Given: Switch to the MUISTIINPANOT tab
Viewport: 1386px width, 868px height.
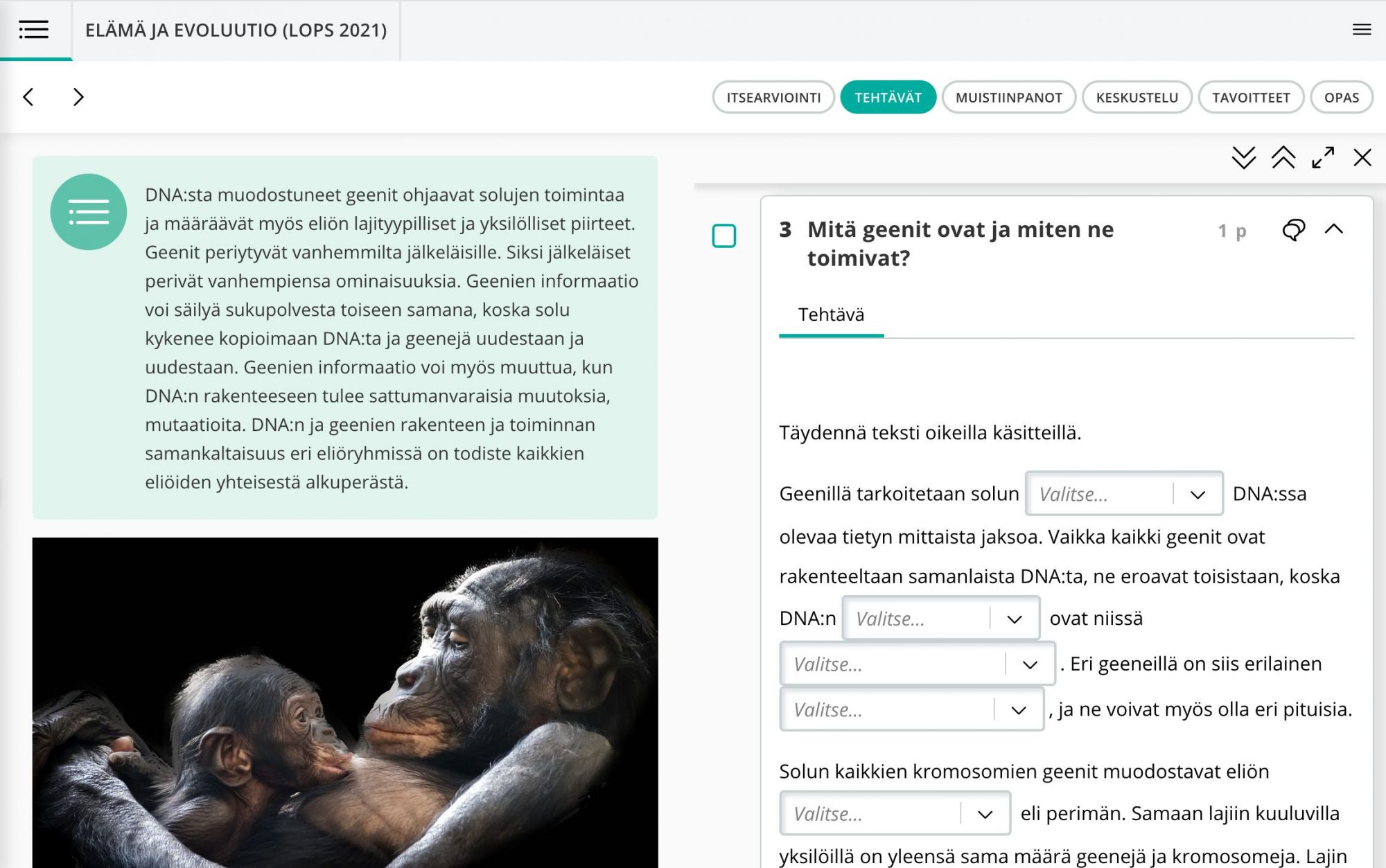Looking at the screenshot, I should pos(1008,98).
